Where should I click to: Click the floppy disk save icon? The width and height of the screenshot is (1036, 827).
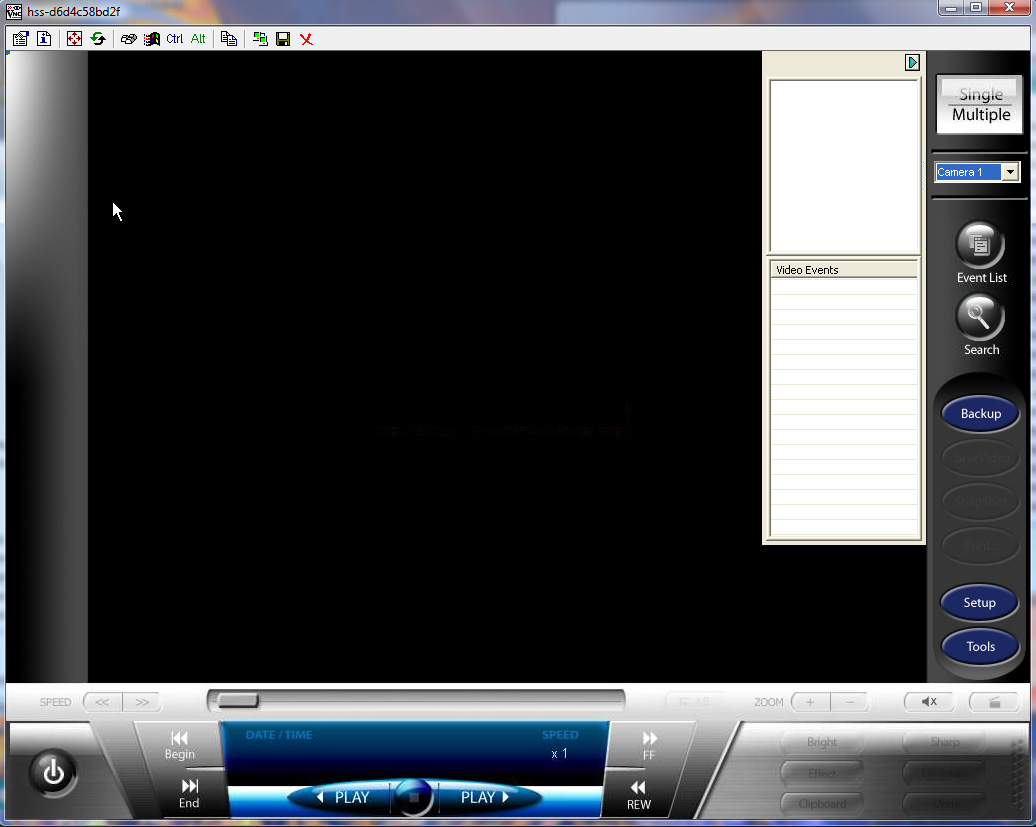(283, 39)
